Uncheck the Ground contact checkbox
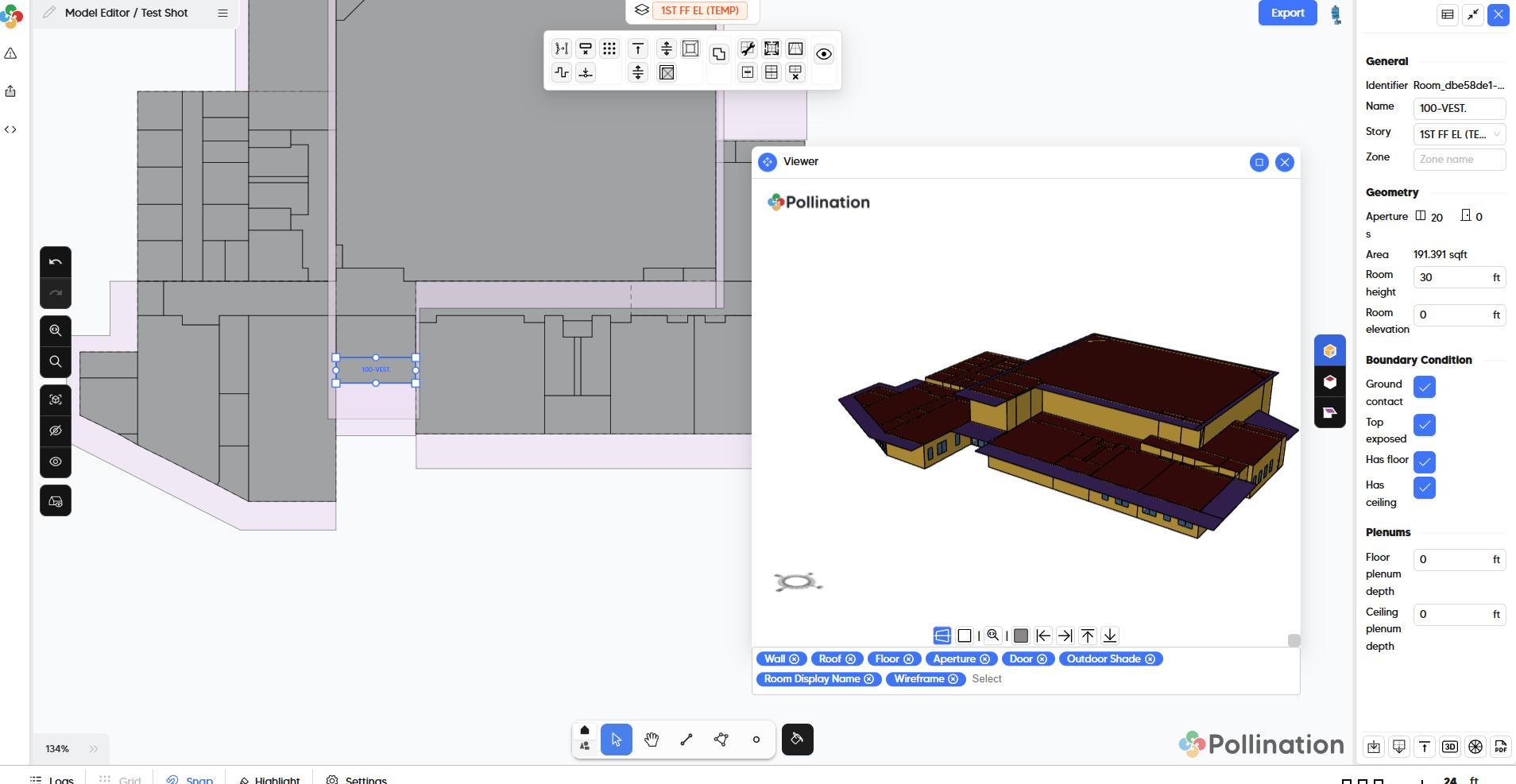The image size is (1516, 784). [x=1425, y=387]
